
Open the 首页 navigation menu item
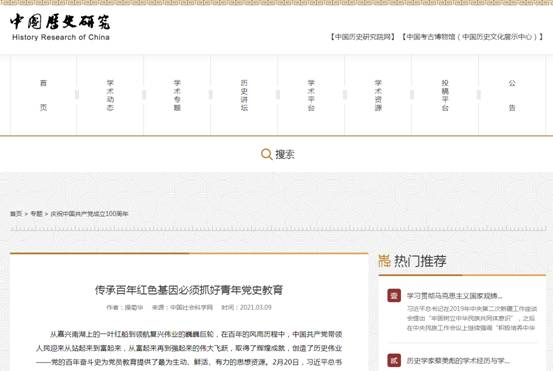click(x=43, y=95)
